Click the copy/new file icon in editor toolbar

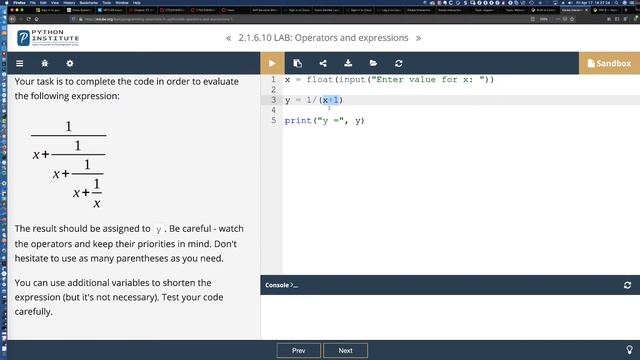tap(298, 63)
